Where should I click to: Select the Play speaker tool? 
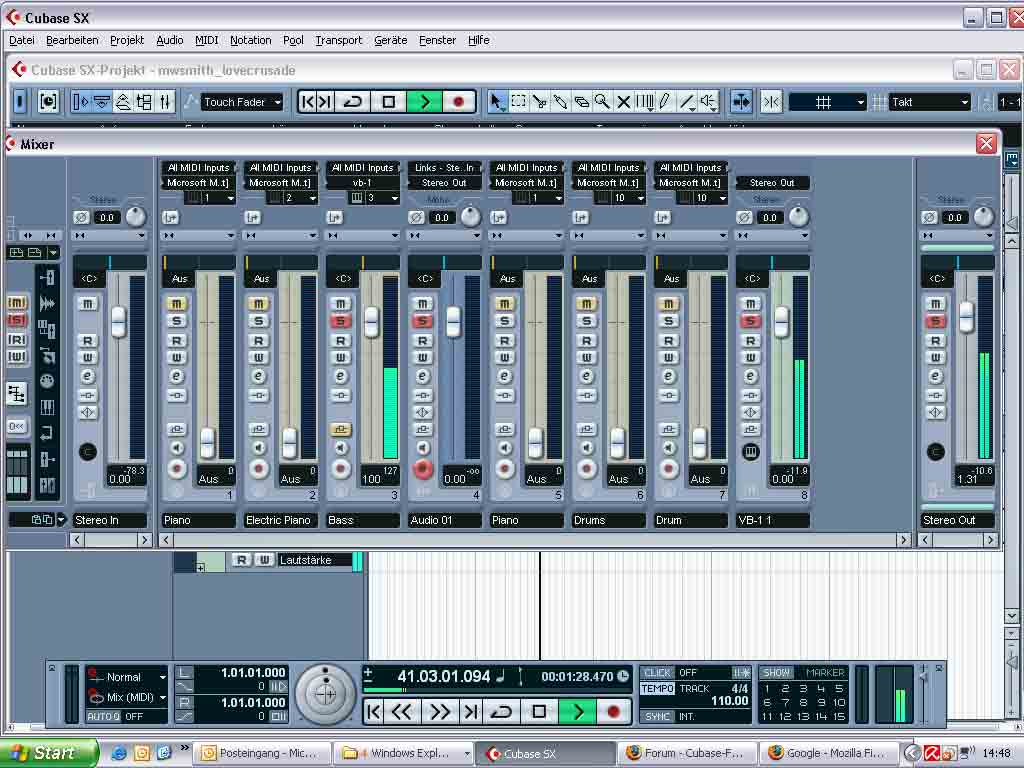pyautogui.click(x=708, y=102)
